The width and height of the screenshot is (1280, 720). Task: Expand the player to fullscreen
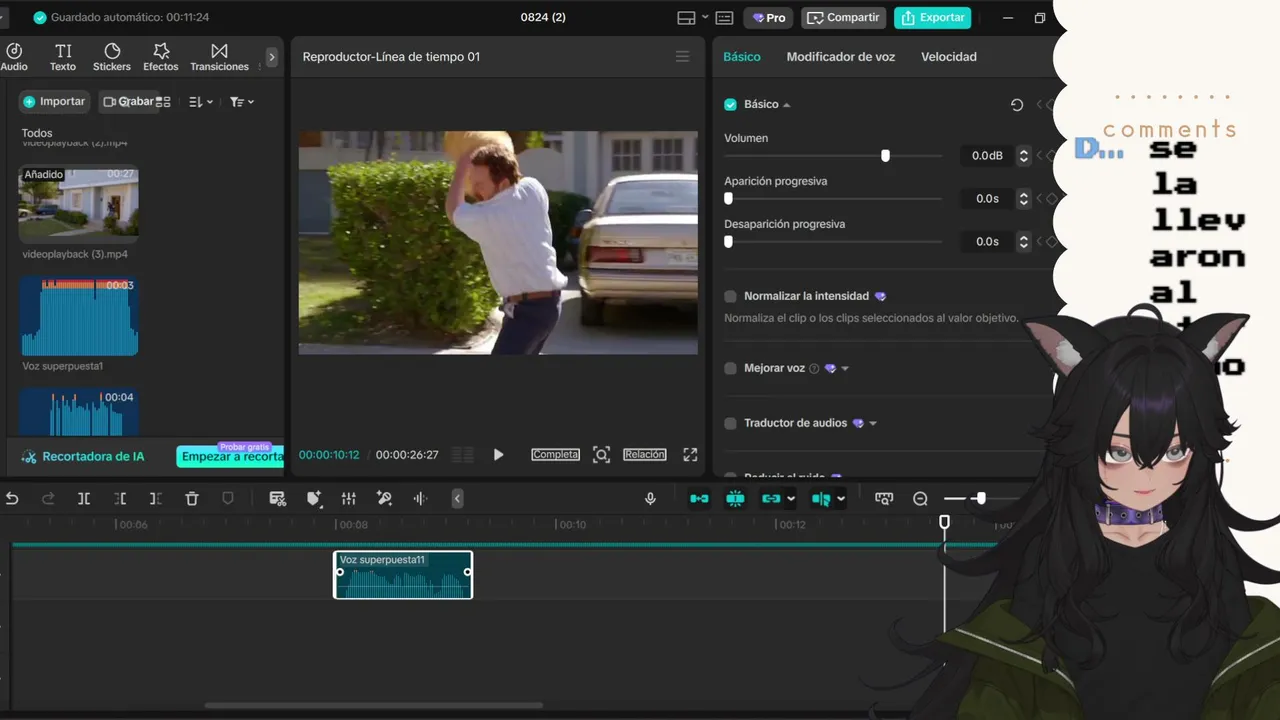pos(690,455)
